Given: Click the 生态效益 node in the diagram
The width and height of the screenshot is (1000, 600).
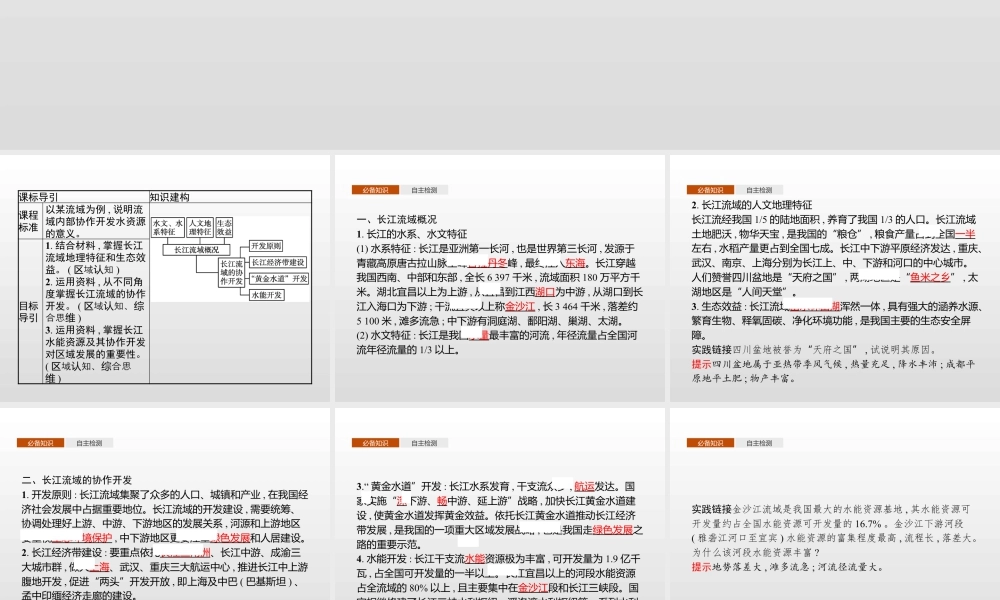Looking at the screenshot, I should [x=223, y=228].
